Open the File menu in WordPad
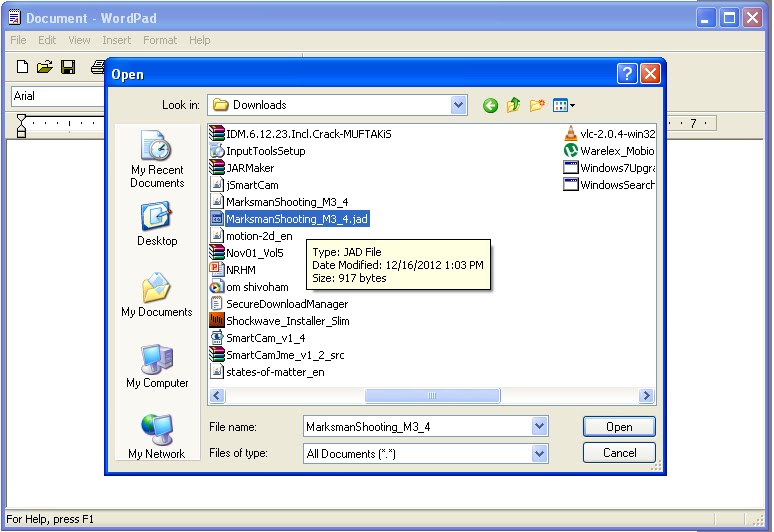This screenshot has width=774, height=532. tap(18, 40)
